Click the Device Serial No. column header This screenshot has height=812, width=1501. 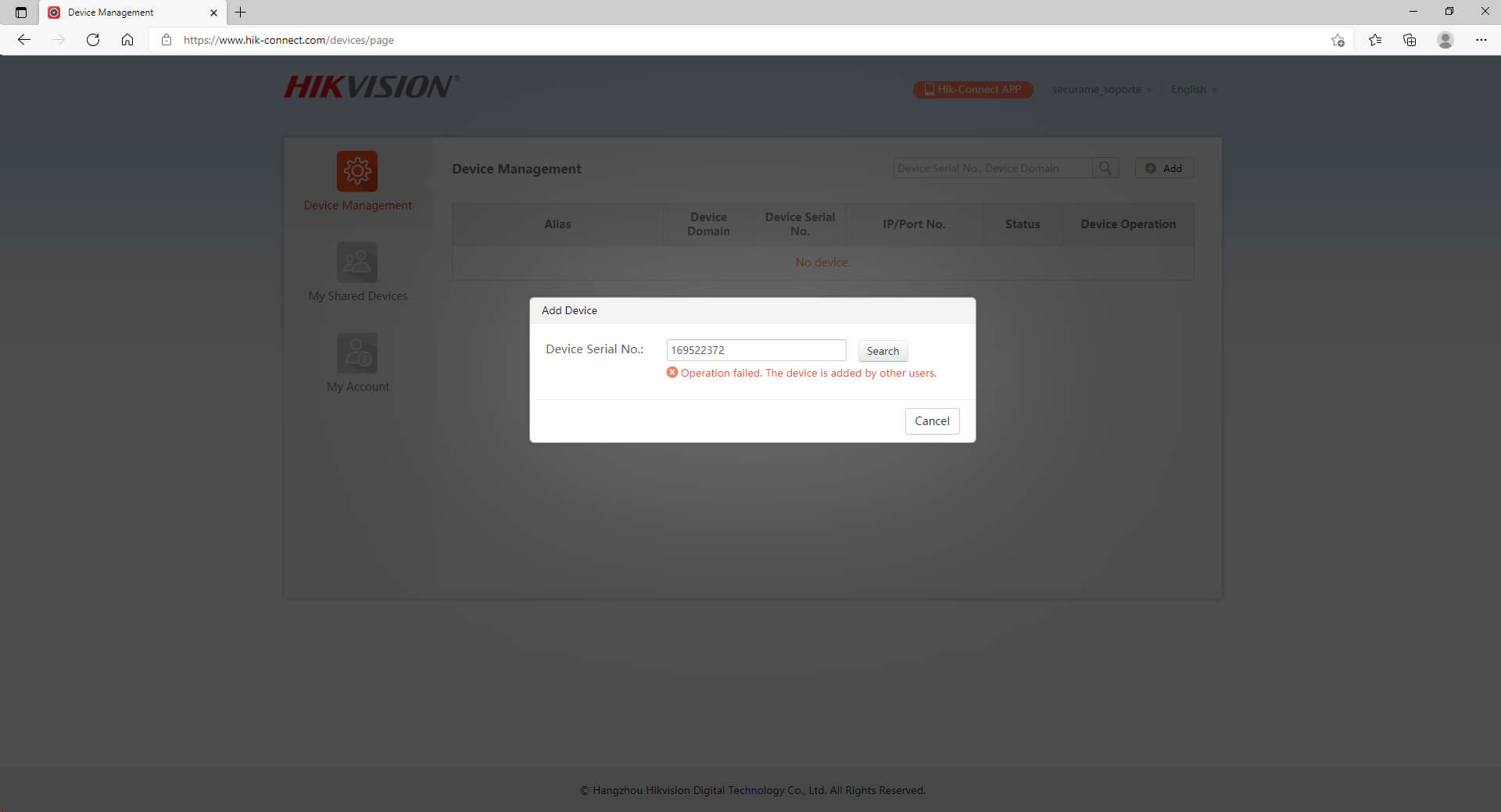click(x=800, y=224)
